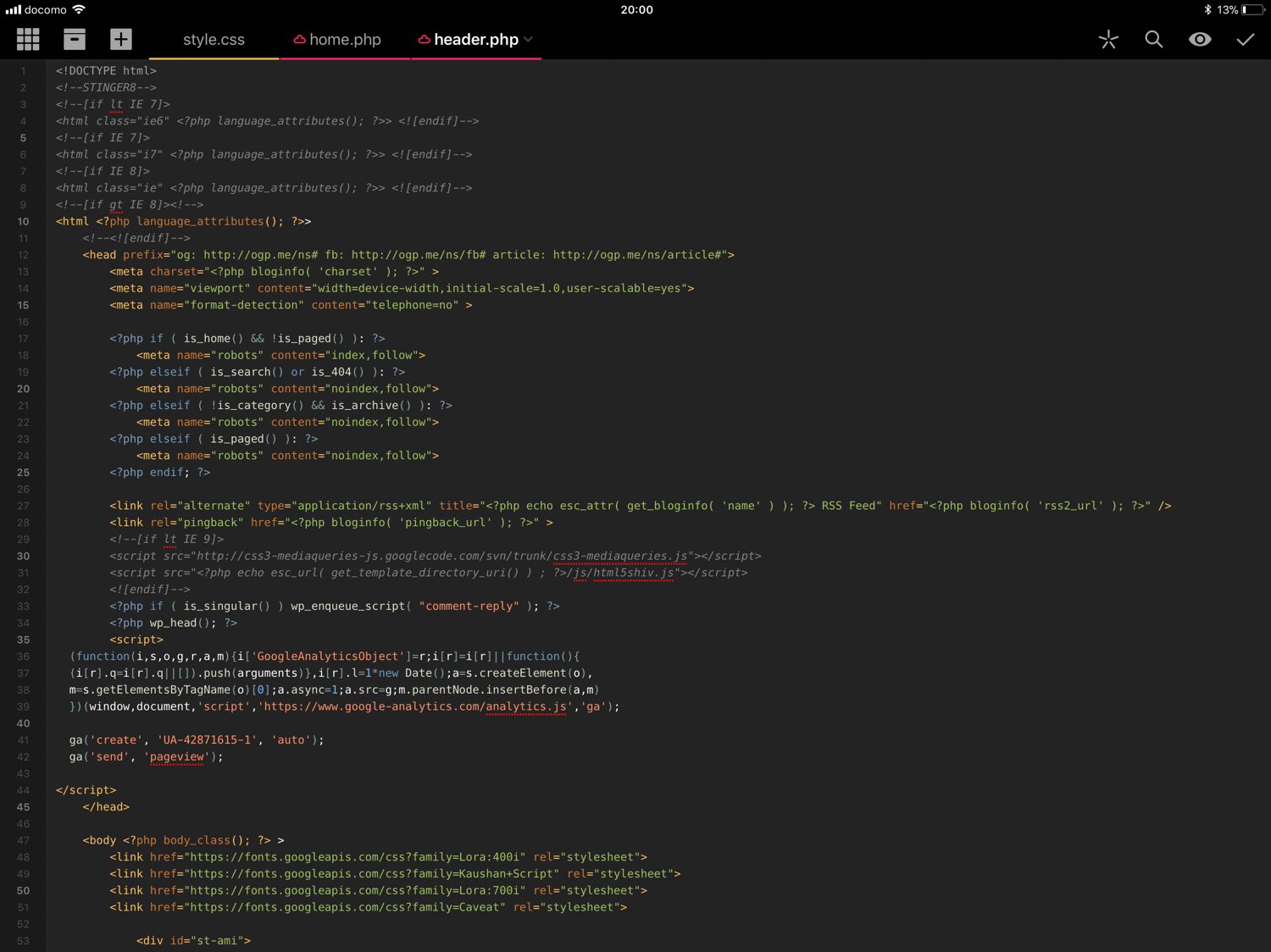Add a new tab with plus icon
Viewport: 1271px width, 952px height.
pos(121,39)
